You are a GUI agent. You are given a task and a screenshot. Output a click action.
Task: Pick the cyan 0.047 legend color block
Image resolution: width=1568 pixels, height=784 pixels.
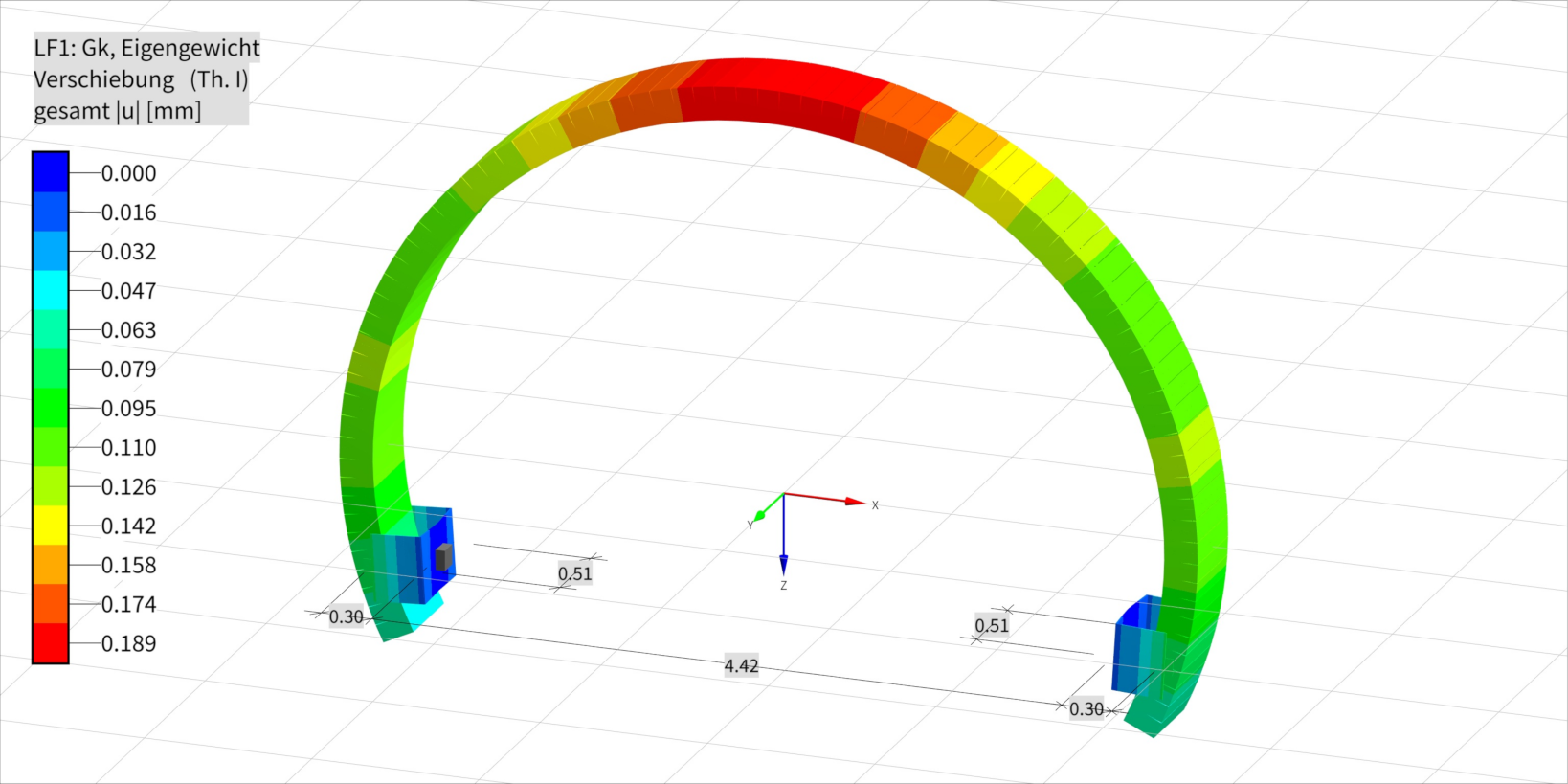[x=50, y=290]
